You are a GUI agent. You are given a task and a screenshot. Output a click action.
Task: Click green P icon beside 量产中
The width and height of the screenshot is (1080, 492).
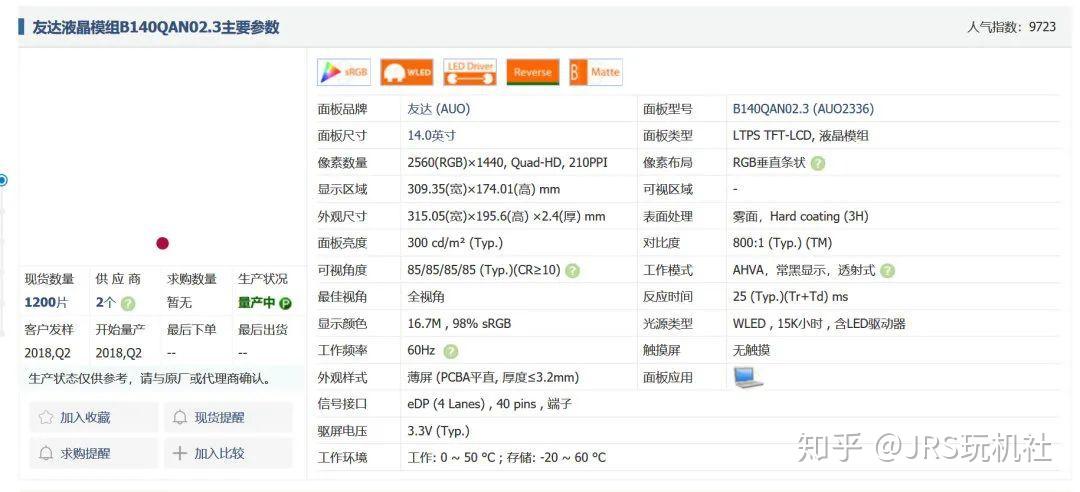(285, 303)
